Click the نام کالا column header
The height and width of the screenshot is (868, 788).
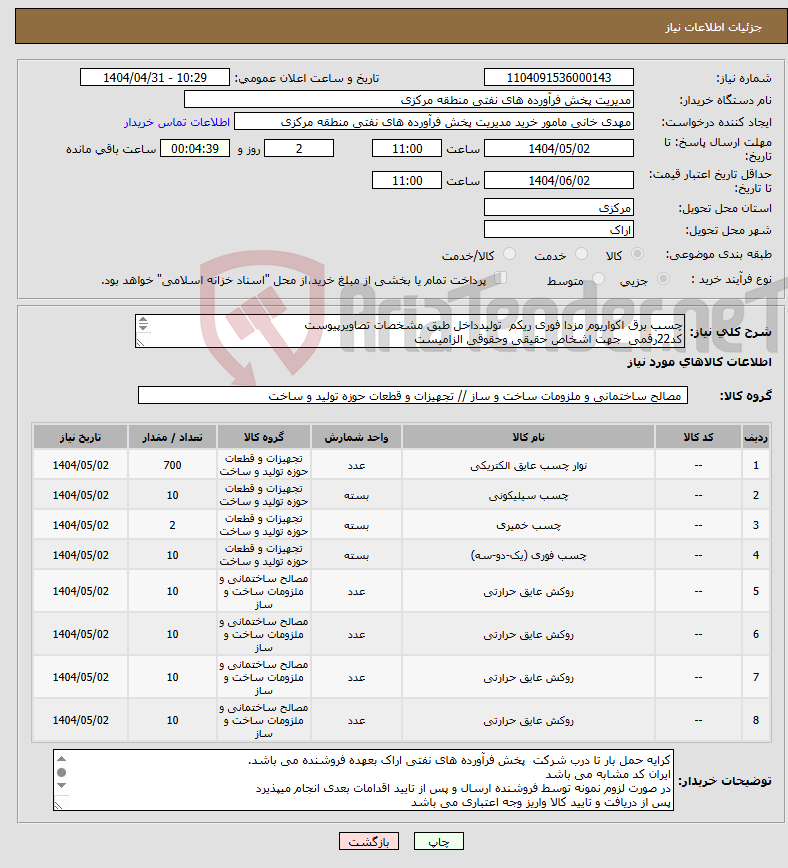coord(529,437)
